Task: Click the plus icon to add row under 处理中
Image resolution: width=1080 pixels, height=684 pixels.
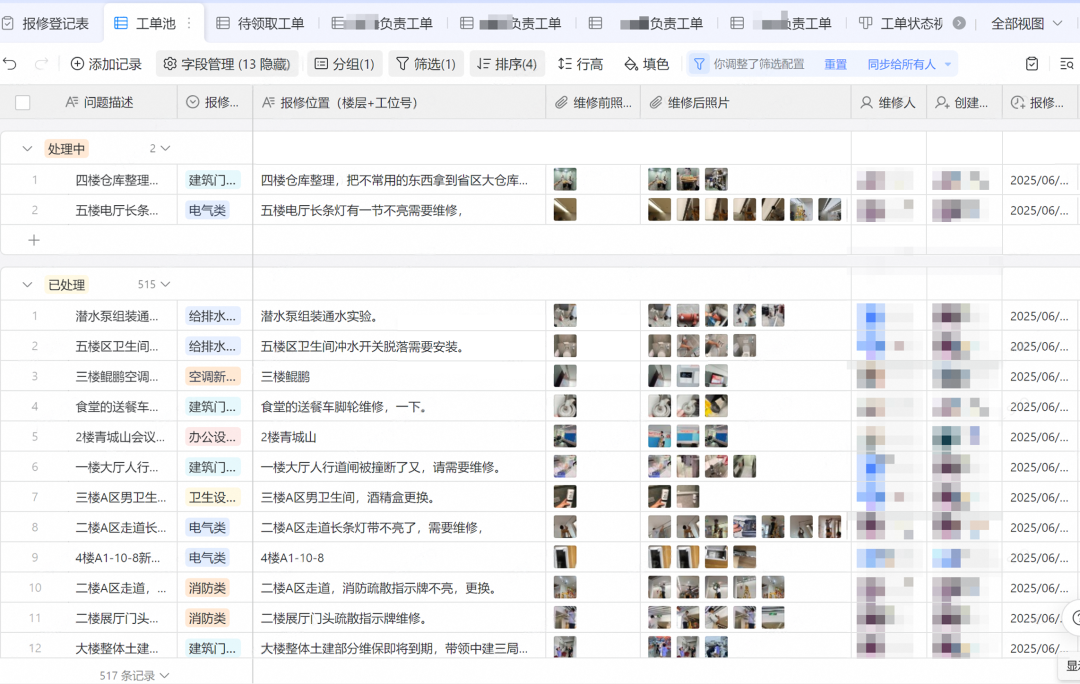Action: click(34, 240)
